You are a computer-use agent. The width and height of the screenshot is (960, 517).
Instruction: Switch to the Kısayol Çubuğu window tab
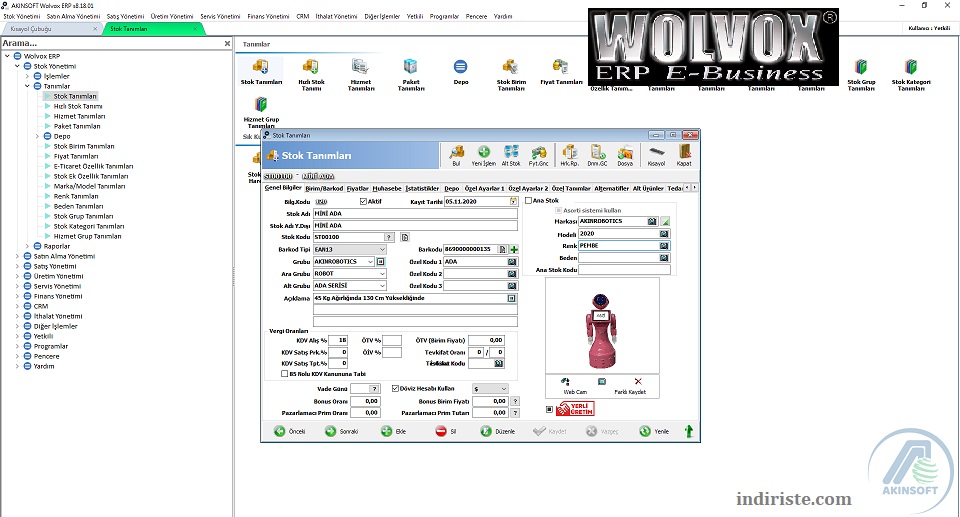(51, 29)
